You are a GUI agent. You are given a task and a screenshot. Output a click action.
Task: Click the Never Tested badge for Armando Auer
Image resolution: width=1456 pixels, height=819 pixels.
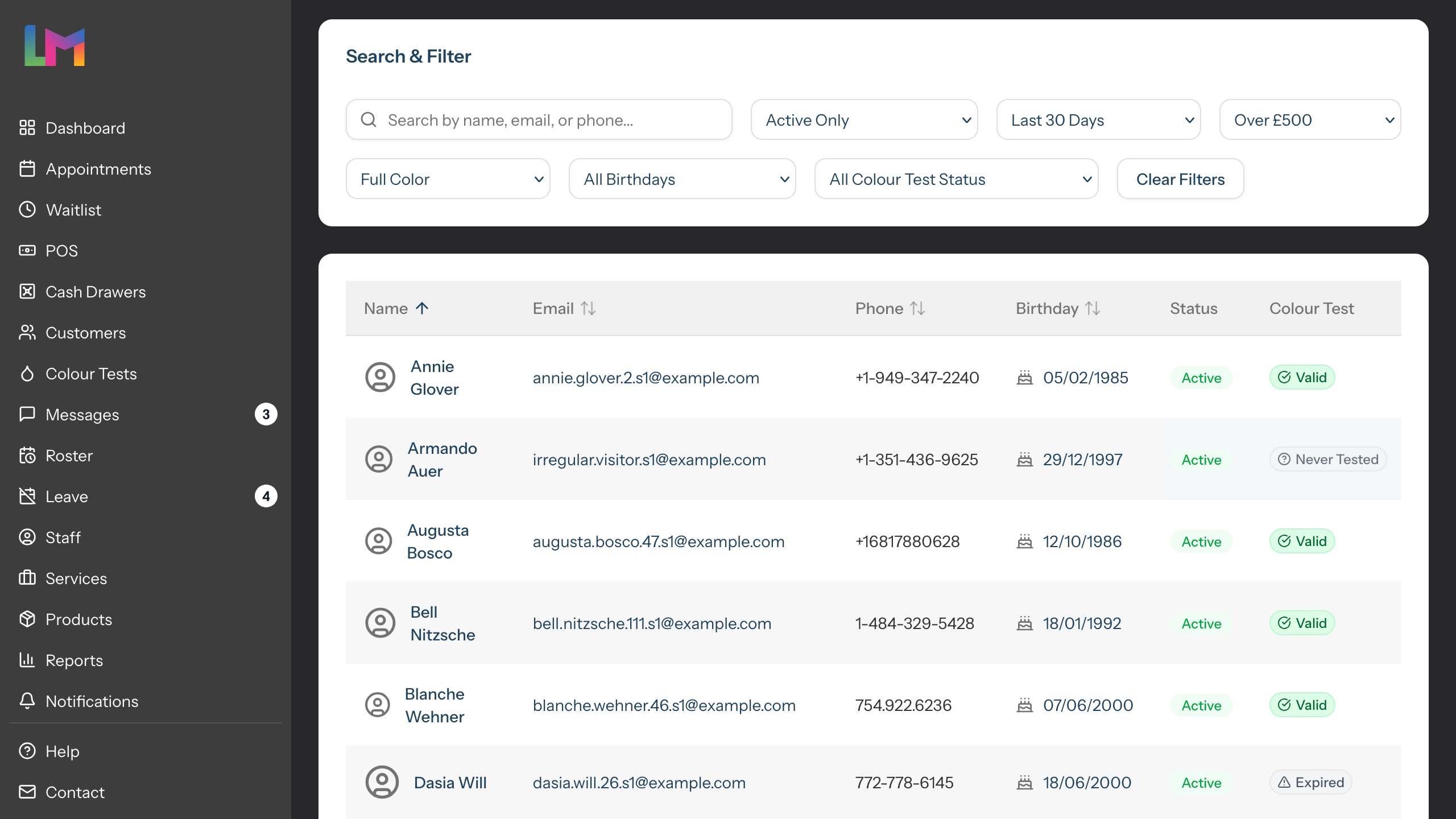[1327, 460]
